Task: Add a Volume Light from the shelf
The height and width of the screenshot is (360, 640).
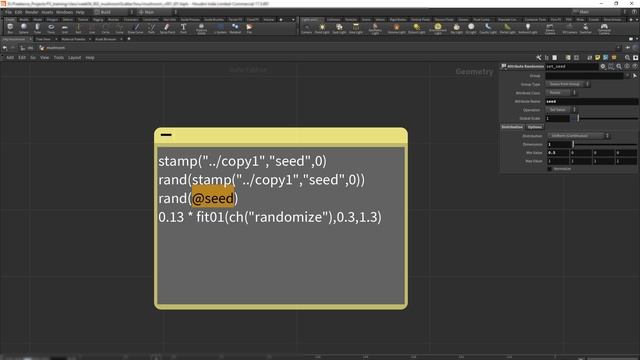Action: coord(396,28)
